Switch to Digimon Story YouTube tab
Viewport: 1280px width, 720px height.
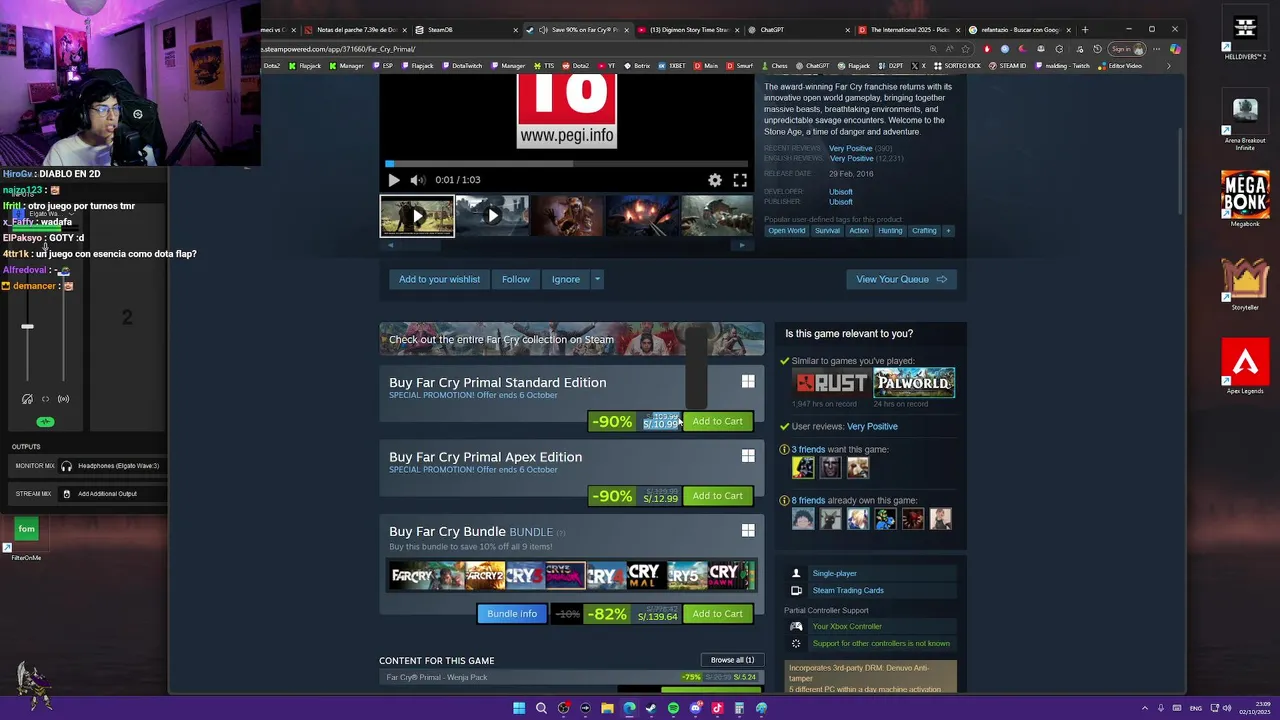pos(689,30)
